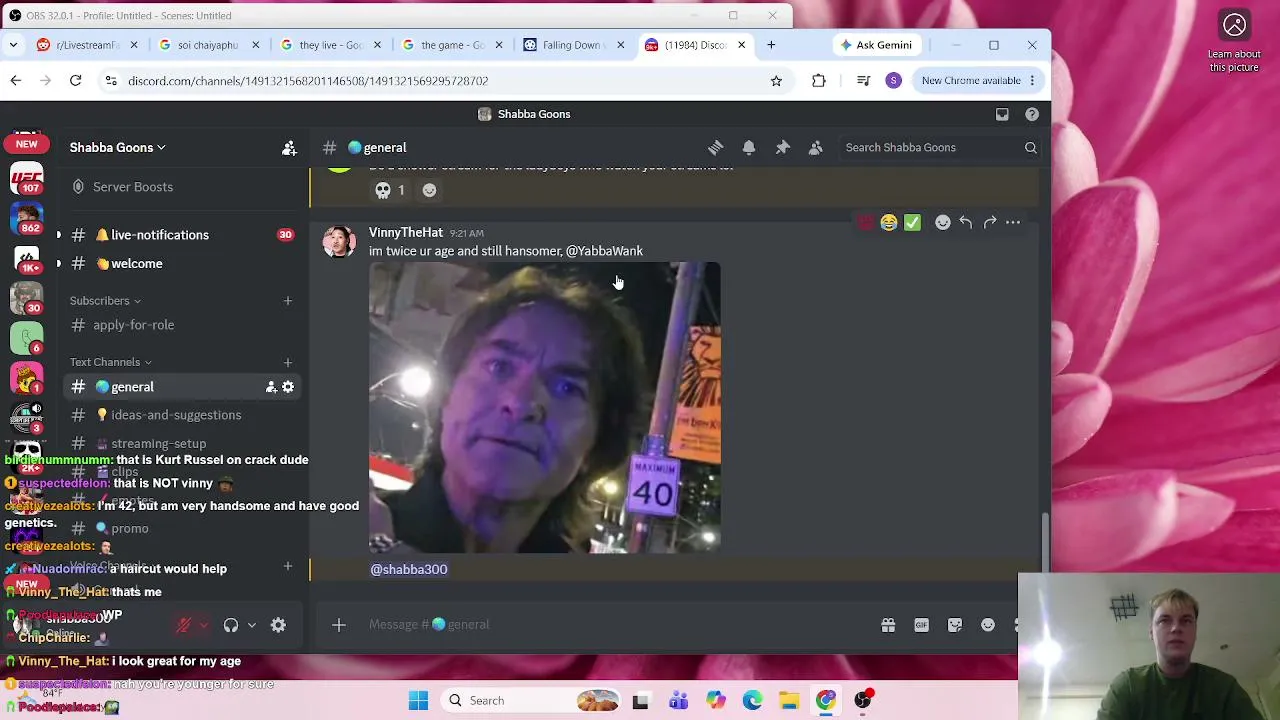Open the gift icon in message bar
The image size is (1280, 720).
(x=888, y=625)
